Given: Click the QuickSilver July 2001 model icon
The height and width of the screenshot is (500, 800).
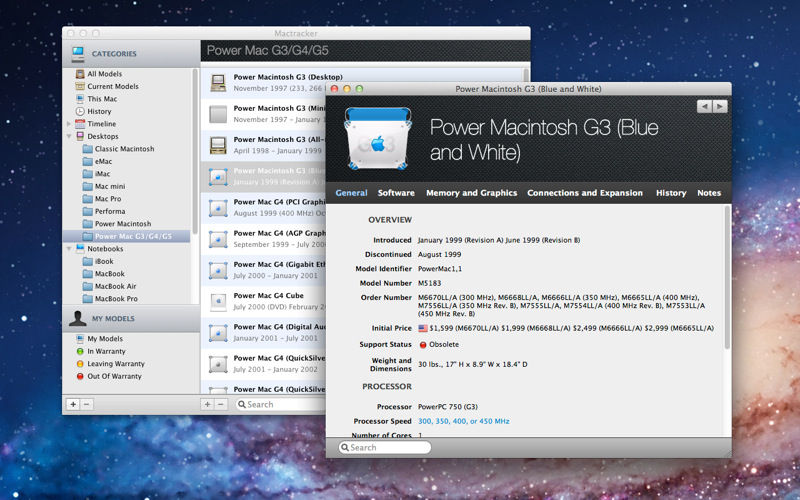Looking at the screenshot, I should pos(218,364).
